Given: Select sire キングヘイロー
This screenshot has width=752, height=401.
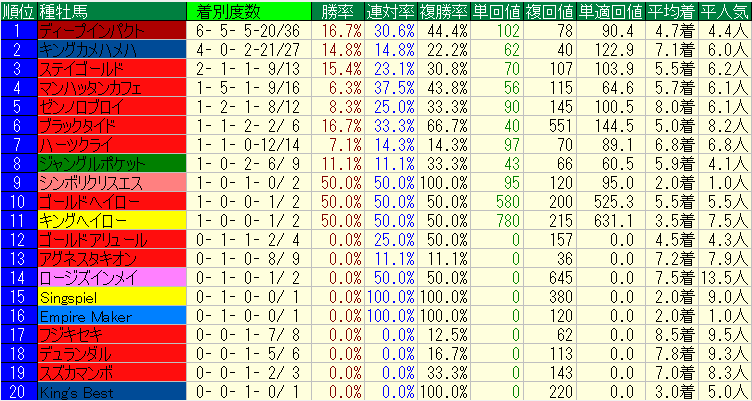Looking at the screenshot, I should coord(112,221).
